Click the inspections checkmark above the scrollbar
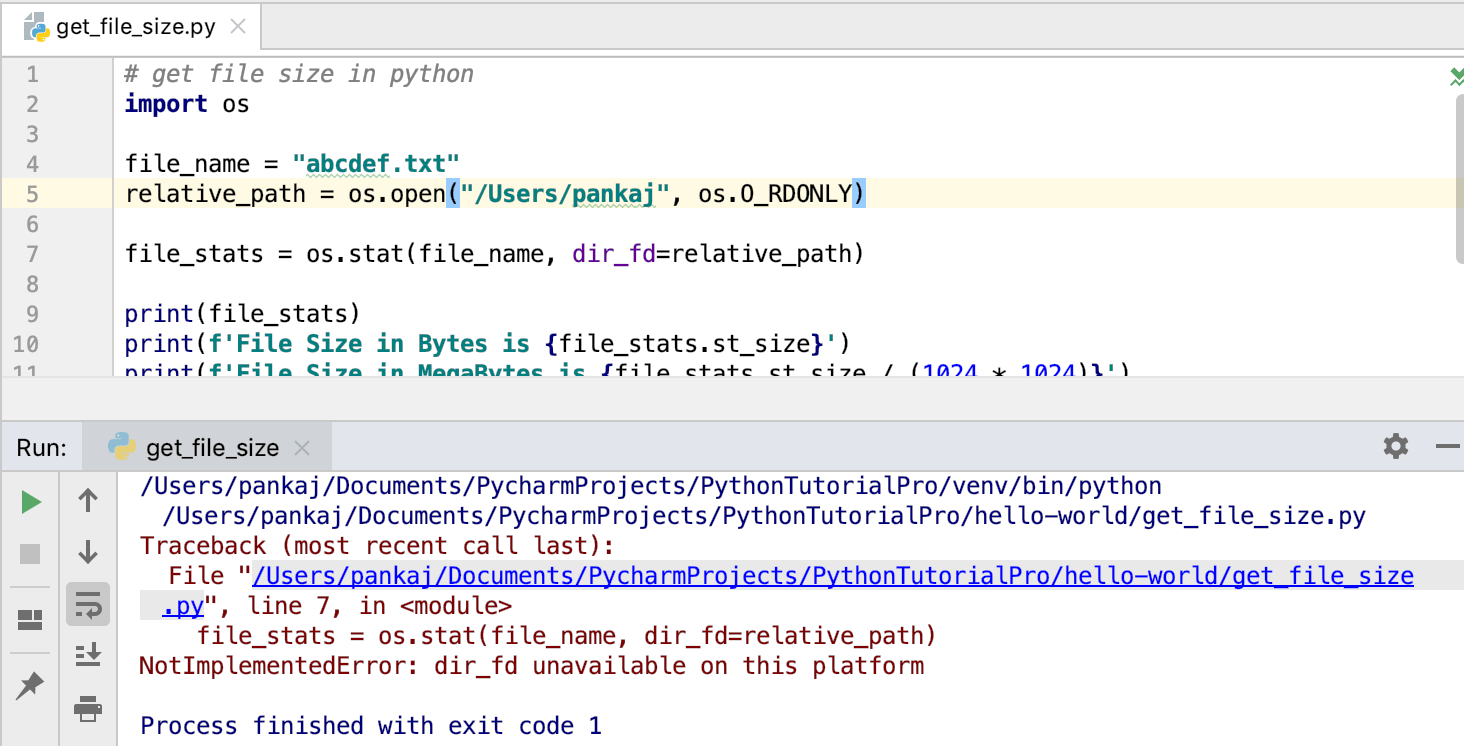The image size is (1464, 746). click(1455, 75)
